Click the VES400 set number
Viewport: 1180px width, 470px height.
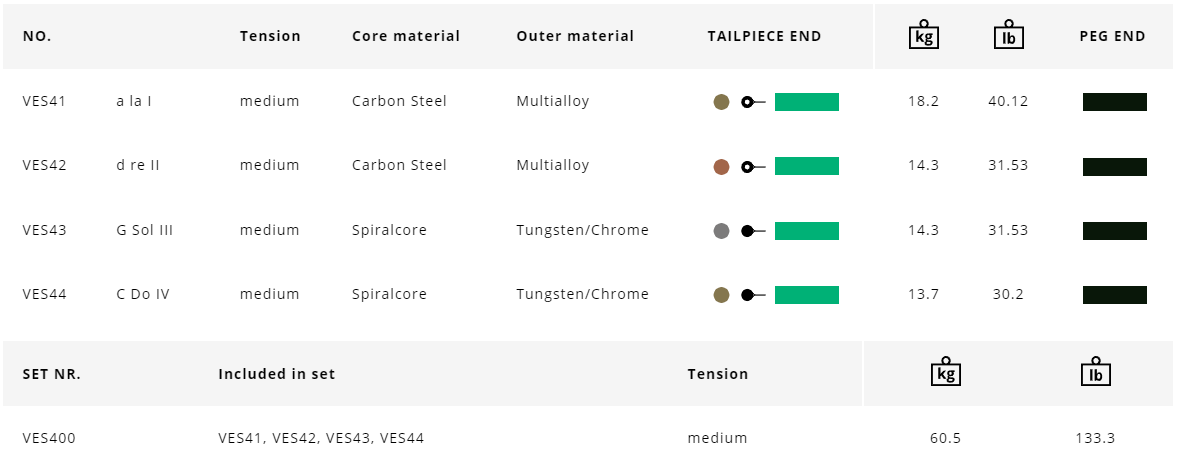click(48, 438)
